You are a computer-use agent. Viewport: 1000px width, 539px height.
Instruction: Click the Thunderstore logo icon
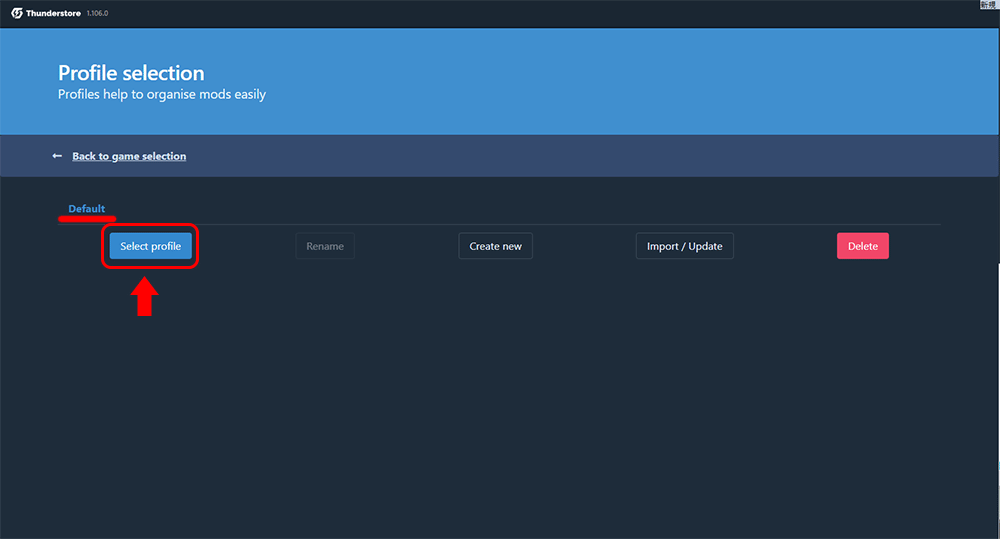tap(17, 13)
